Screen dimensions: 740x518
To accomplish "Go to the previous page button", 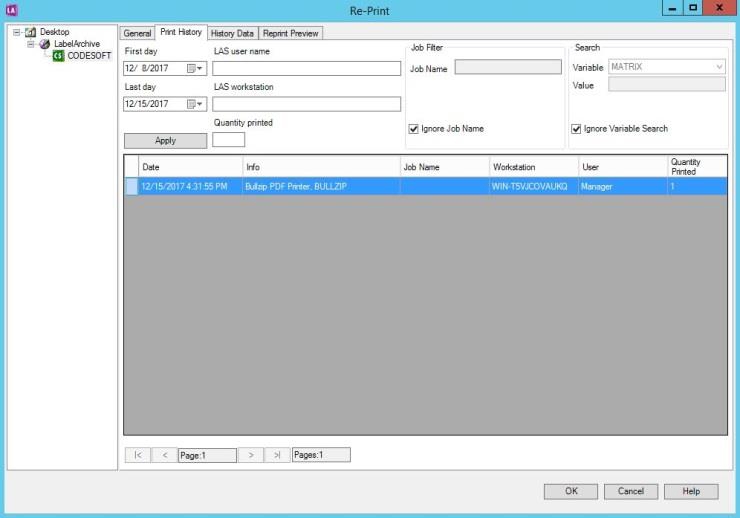I will coord(165,455).
